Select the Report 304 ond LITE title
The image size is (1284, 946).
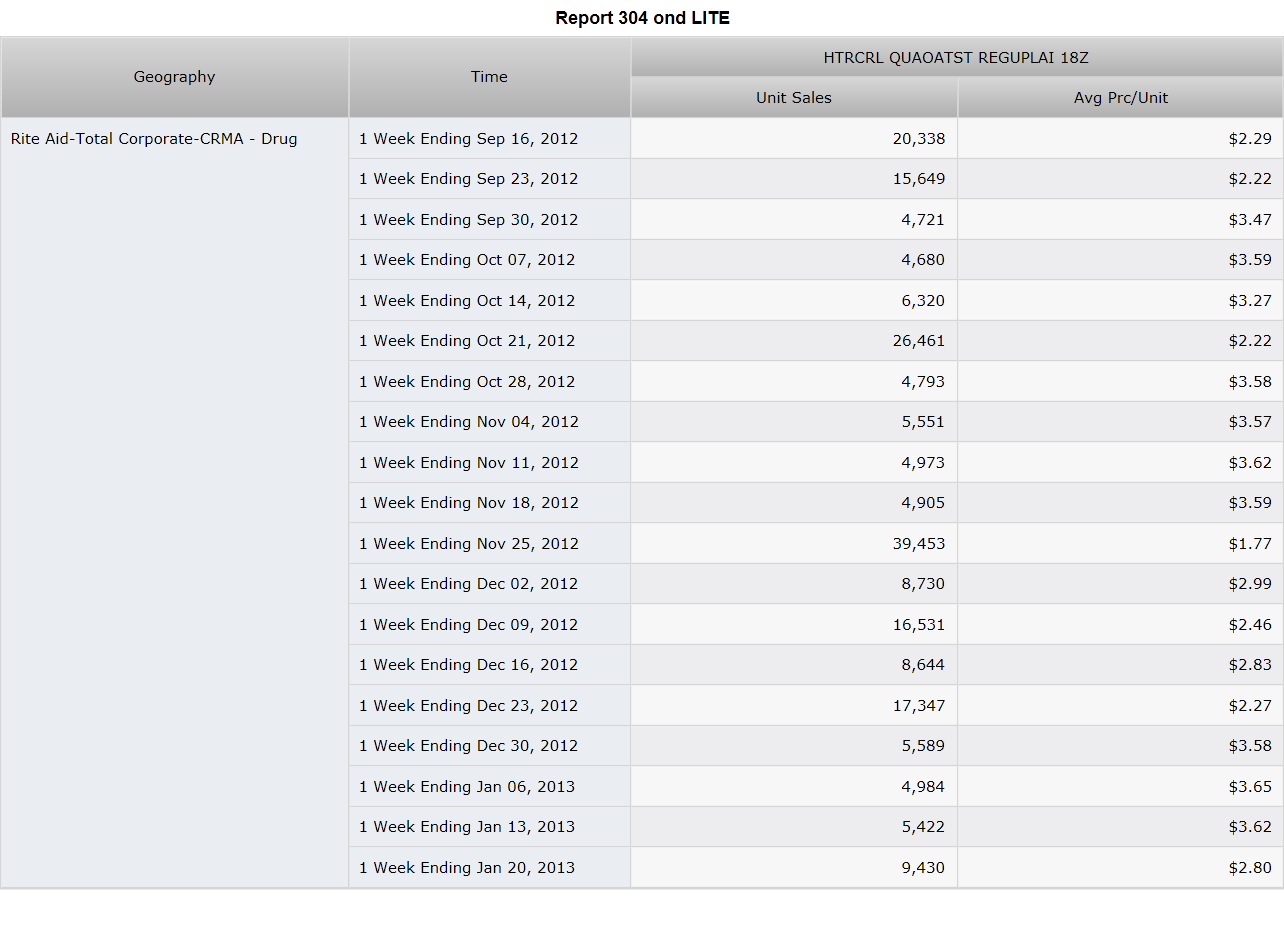[642, 18]
